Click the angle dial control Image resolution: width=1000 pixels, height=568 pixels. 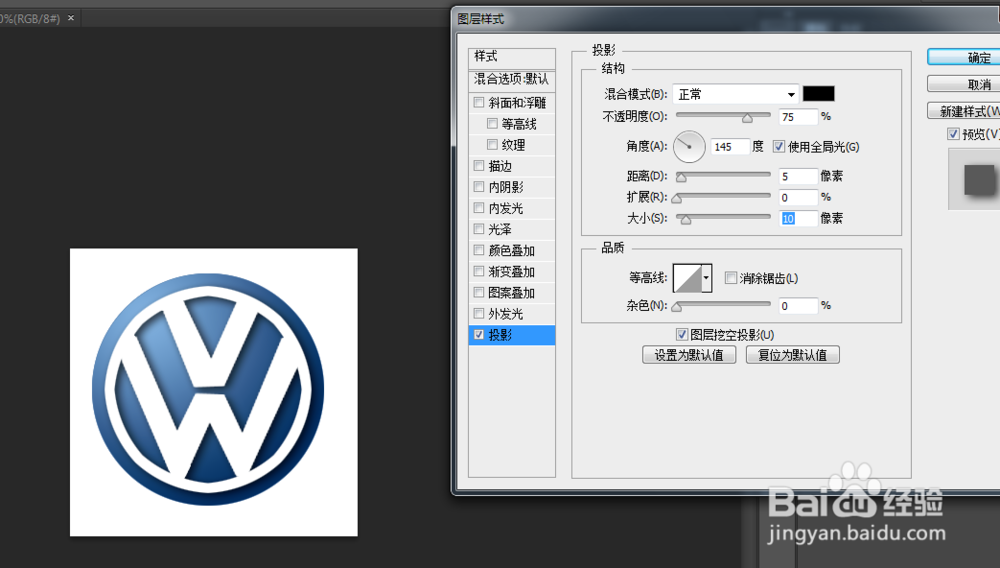click(689, 147)
